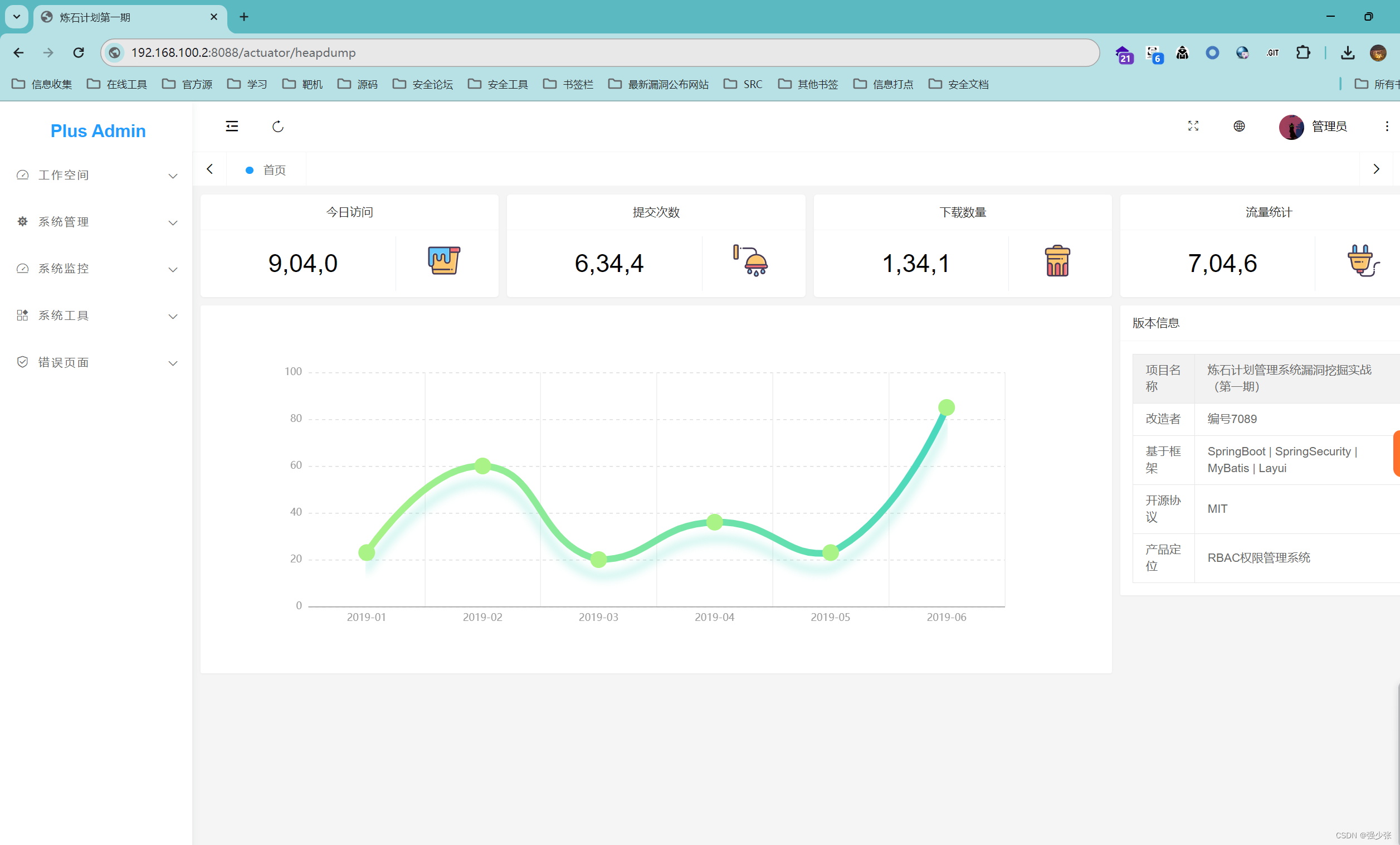Screen dimensions: 1400x845
Task: Click the plug icon in 流量统计 card
Action: coord(1364,260)
